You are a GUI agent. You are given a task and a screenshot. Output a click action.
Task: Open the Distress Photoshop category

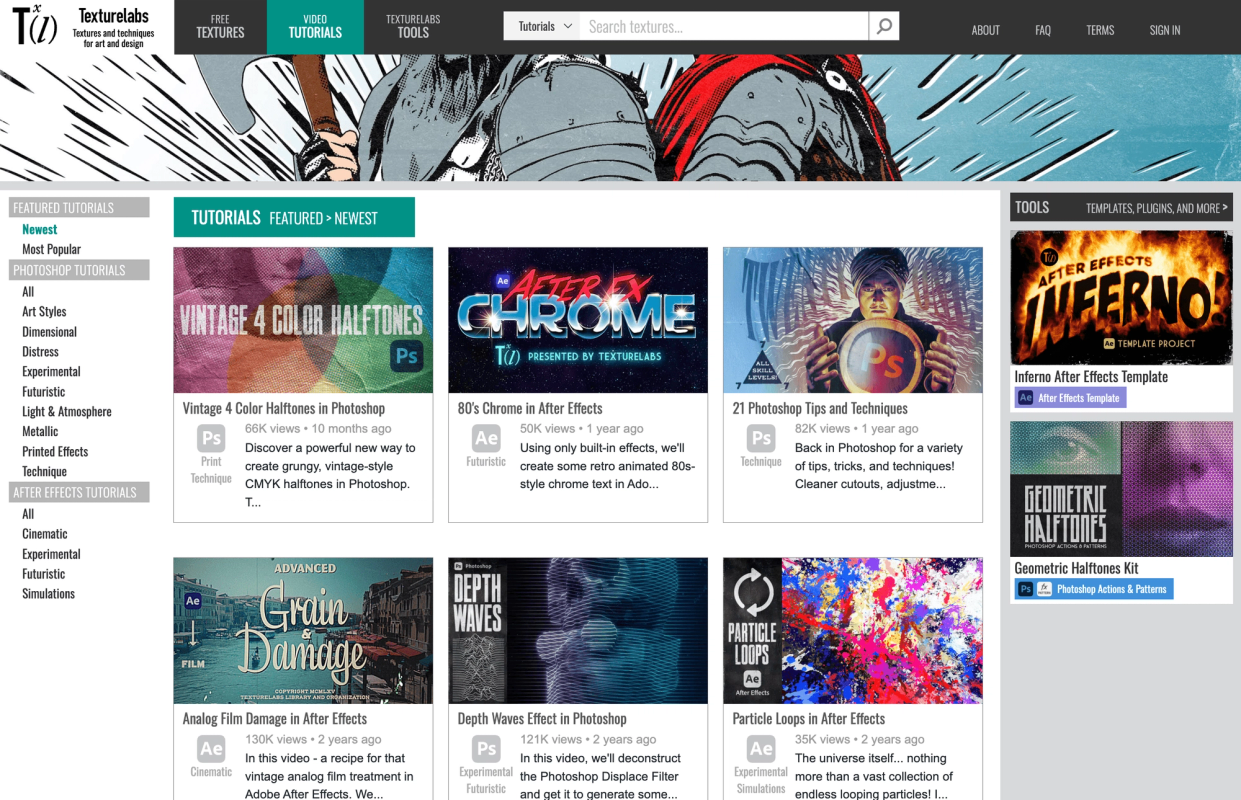40,351
